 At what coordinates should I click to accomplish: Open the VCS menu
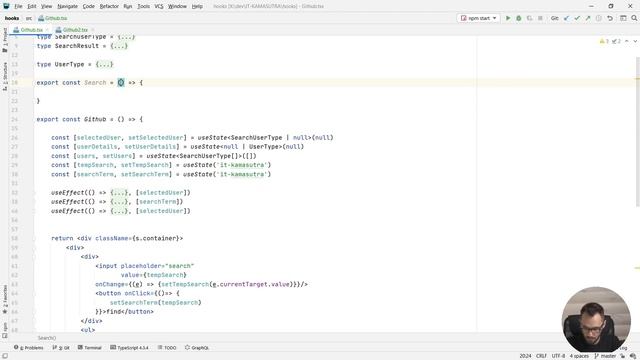tap(159, 6)
